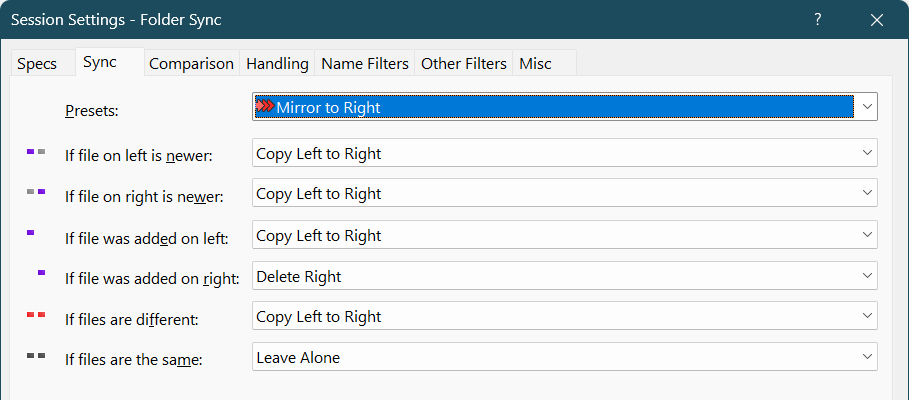Open the Comparison tab

[191, 64]
